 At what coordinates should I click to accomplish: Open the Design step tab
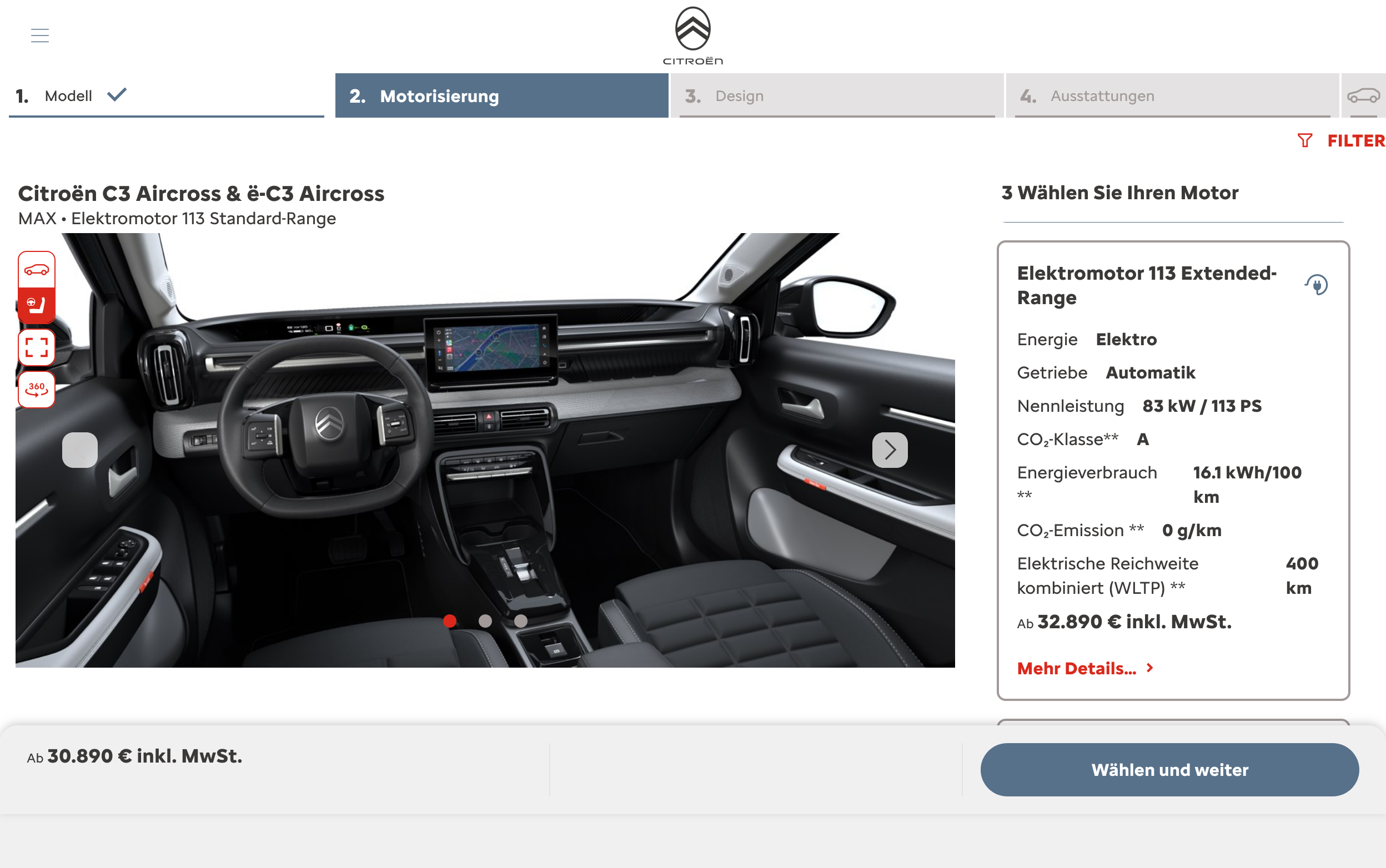tap(837, 95)
